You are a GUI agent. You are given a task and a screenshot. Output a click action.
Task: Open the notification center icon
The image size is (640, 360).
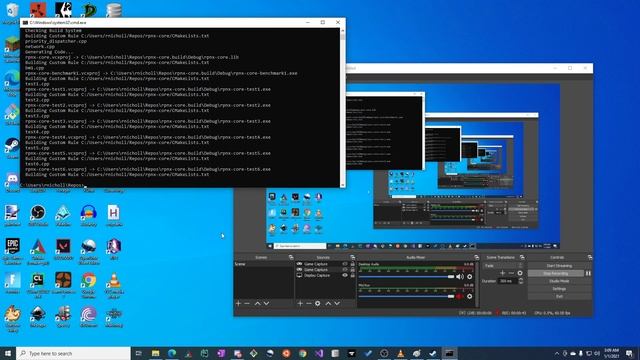pyautogui.click(x=630, y=353)
